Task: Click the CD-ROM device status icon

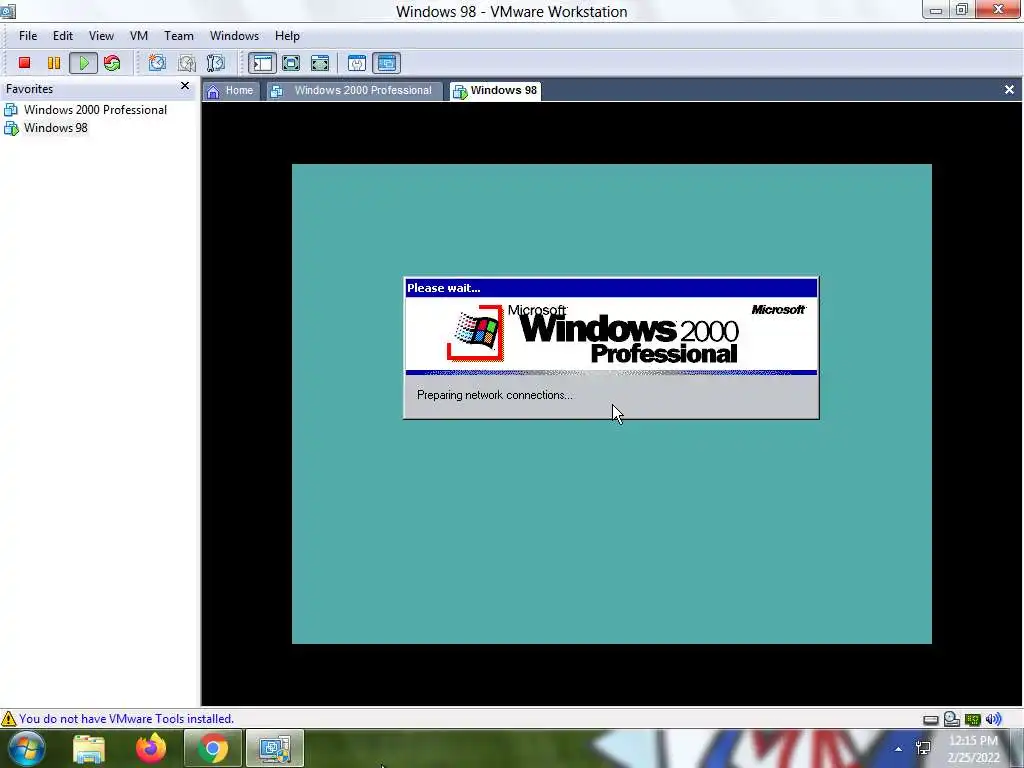Action: coord(952,719)
